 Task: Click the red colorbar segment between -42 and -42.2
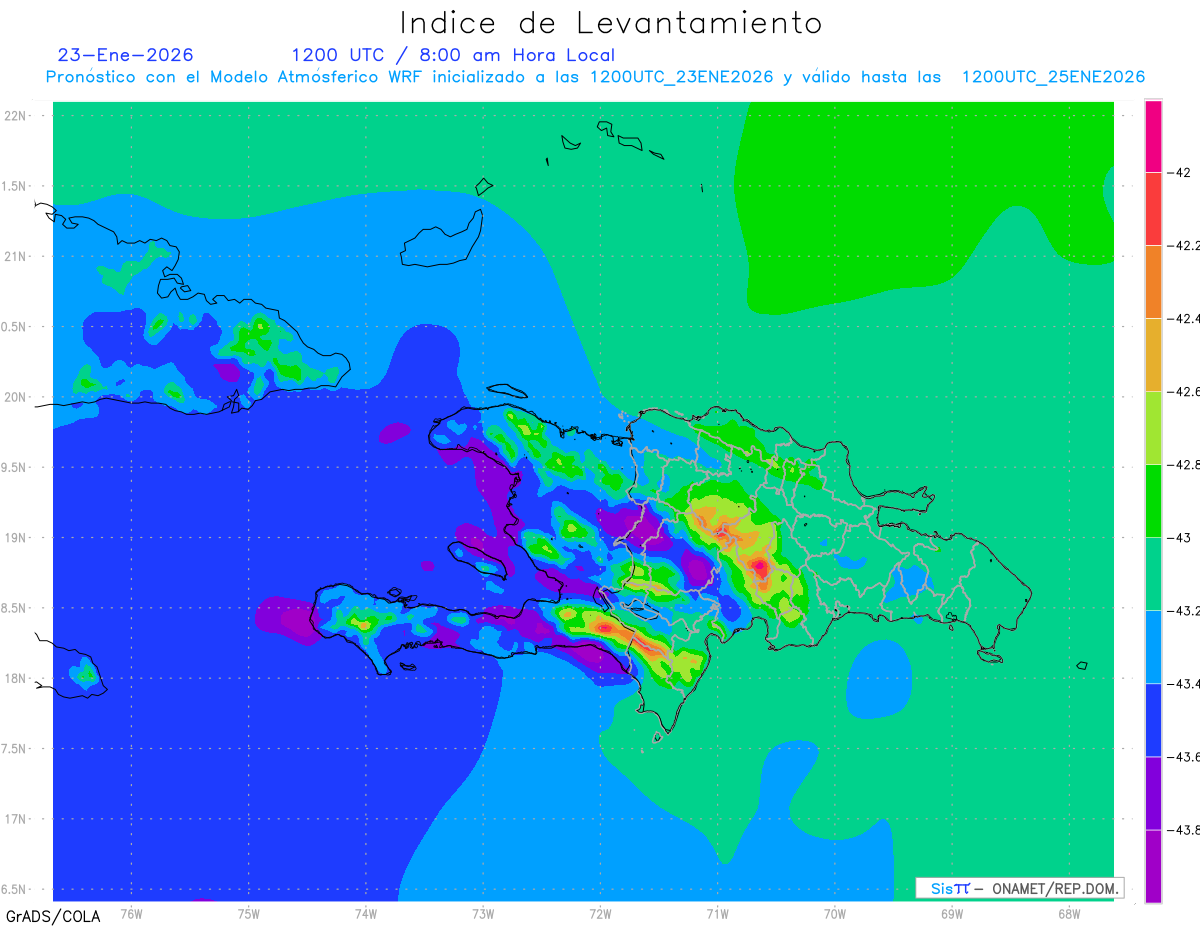(x=1153, y=209)
